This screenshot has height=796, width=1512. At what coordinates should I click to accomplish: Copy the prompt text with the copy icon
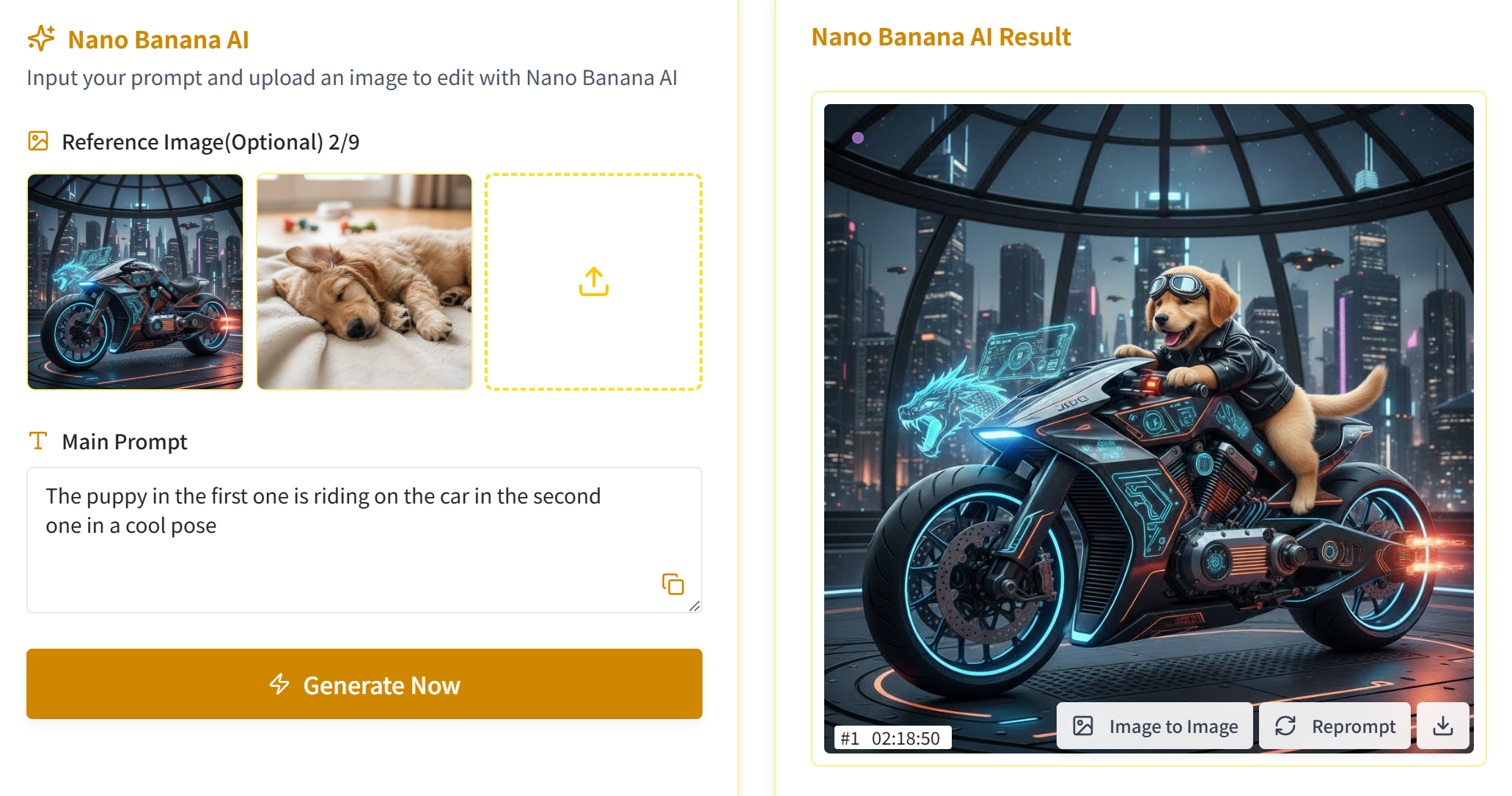click(x=672, y=584)
